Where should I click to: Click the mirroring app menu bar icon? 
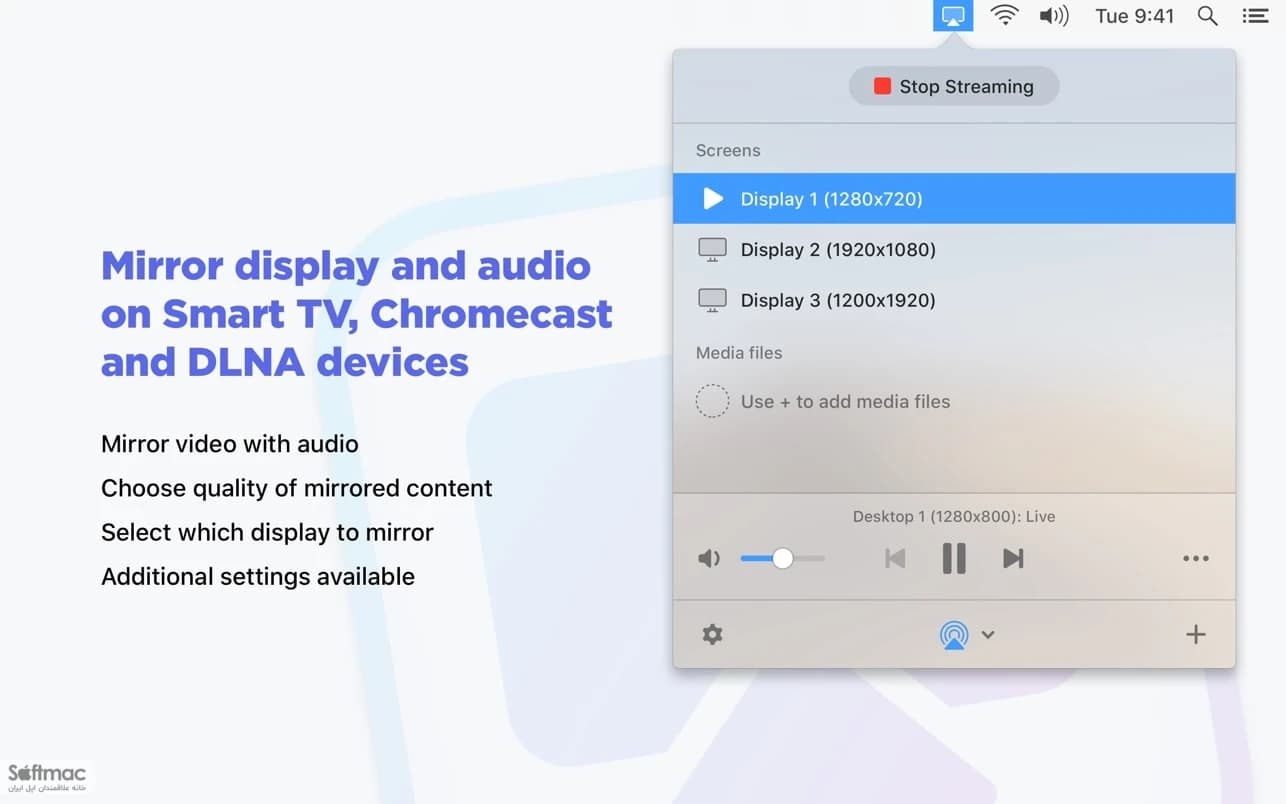click(x=953, y=16)
